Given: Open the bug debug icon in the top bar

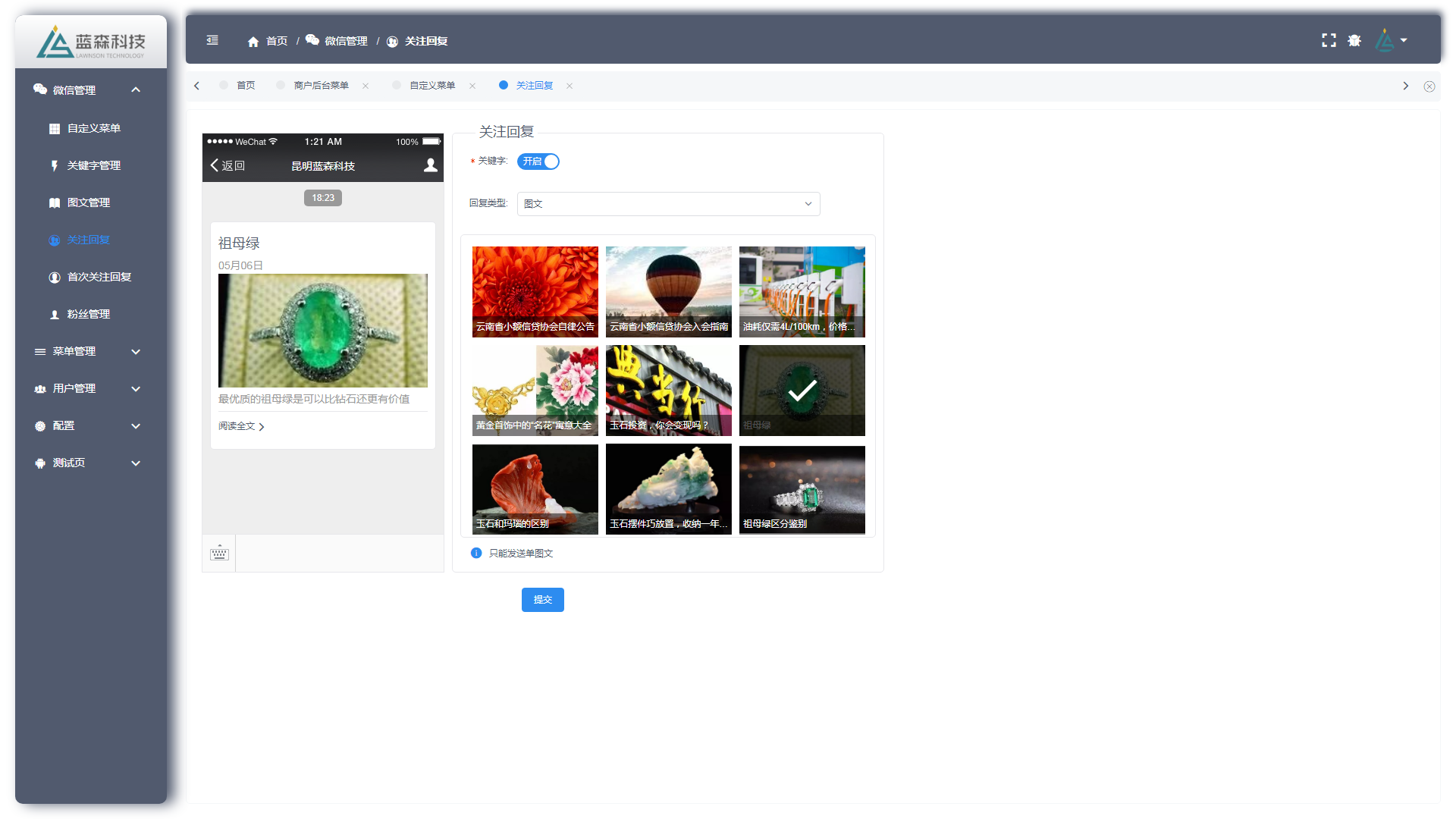Looking at the screenshot, I should [1354, 40].
